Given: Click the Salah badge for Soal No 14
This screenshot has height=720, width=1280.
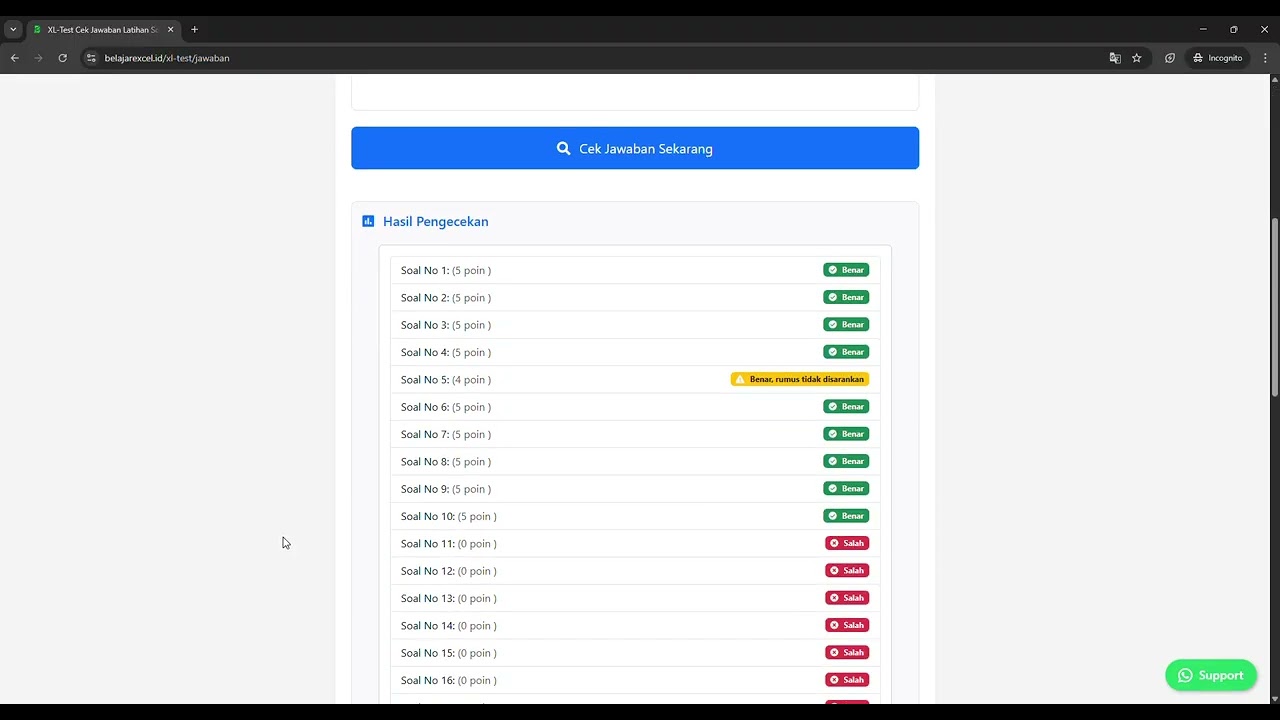Looking at the screenshot, I should [847, 625].
